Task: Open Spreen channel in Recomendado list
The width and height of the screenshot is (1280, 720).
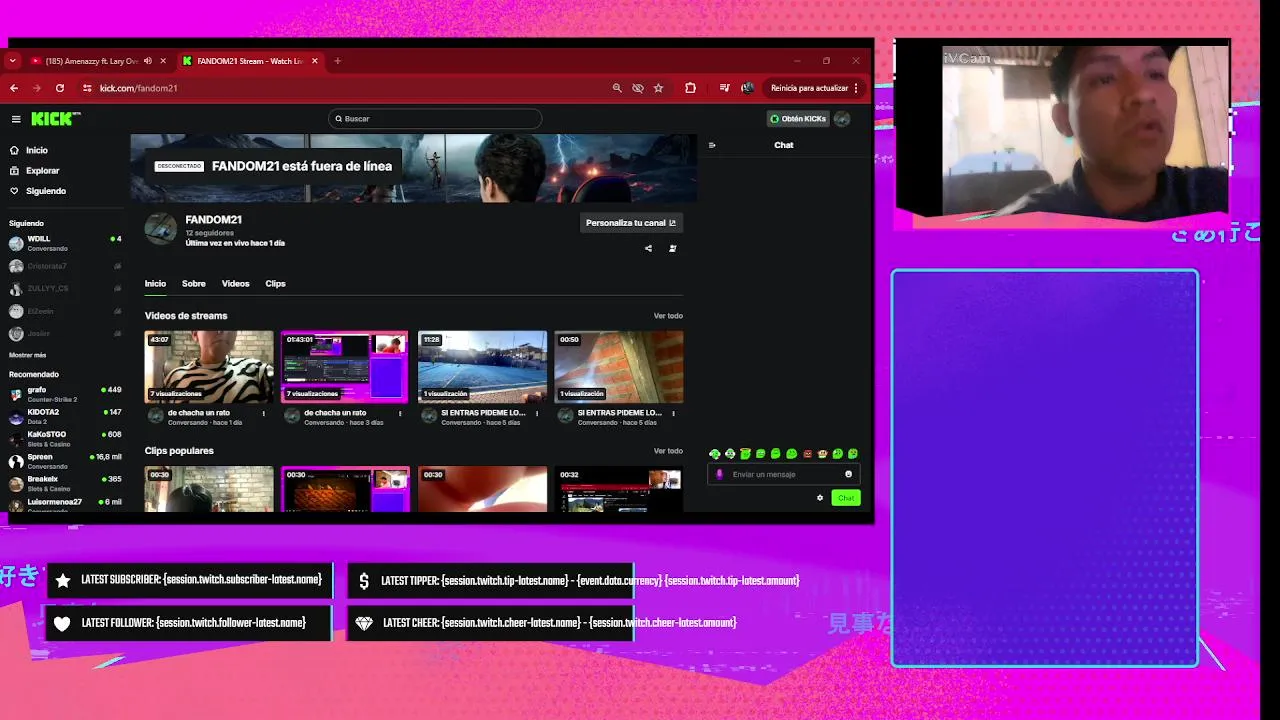Action: (64, 461)
